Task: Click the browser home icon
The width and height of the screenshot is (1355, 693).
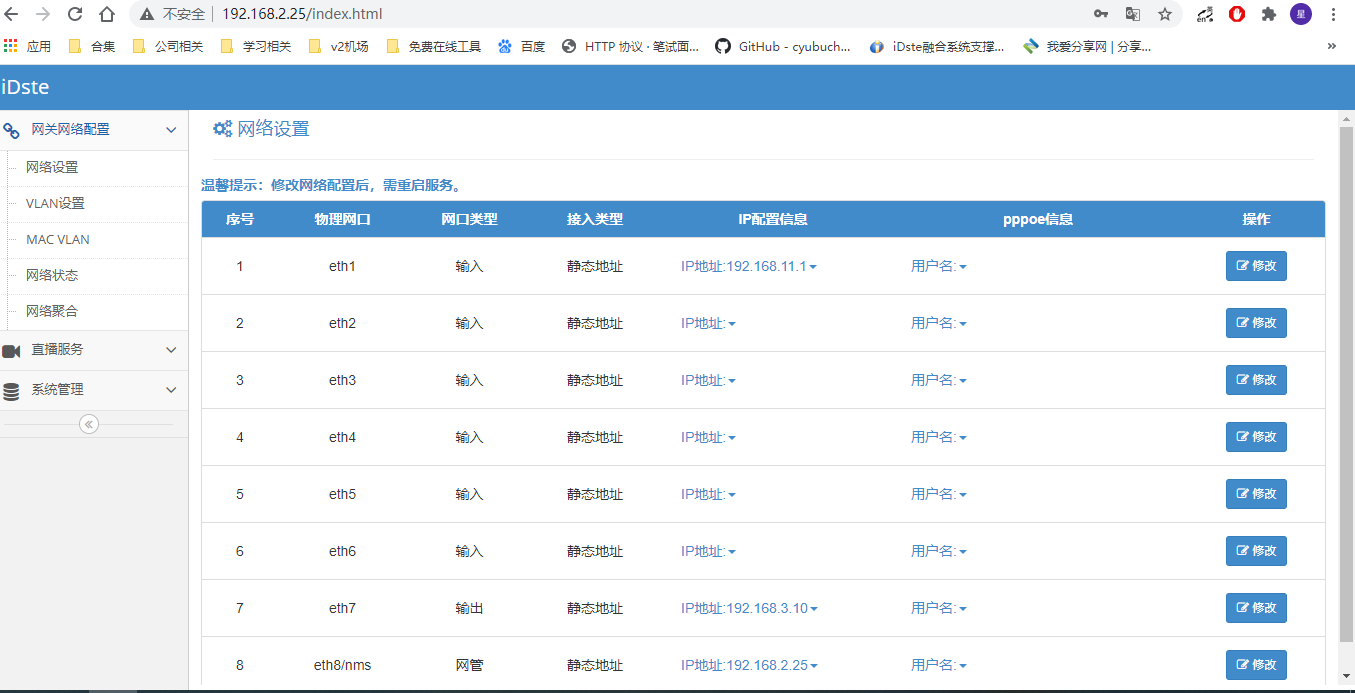Action: (107, 14)
